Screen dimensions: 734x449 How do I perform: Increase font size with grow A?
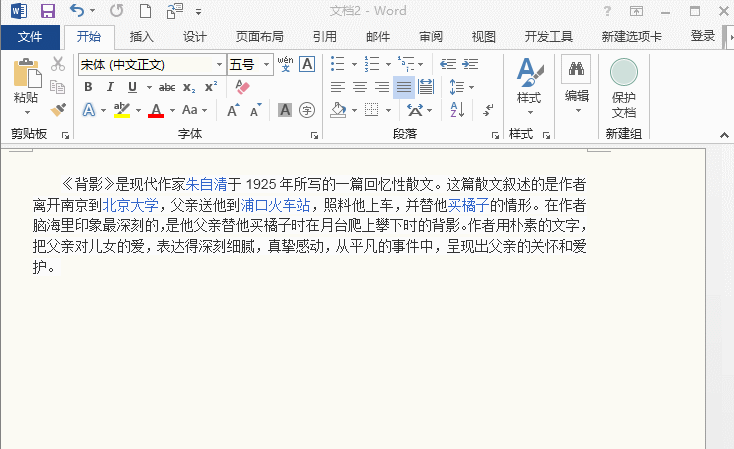tap(233, 110)
